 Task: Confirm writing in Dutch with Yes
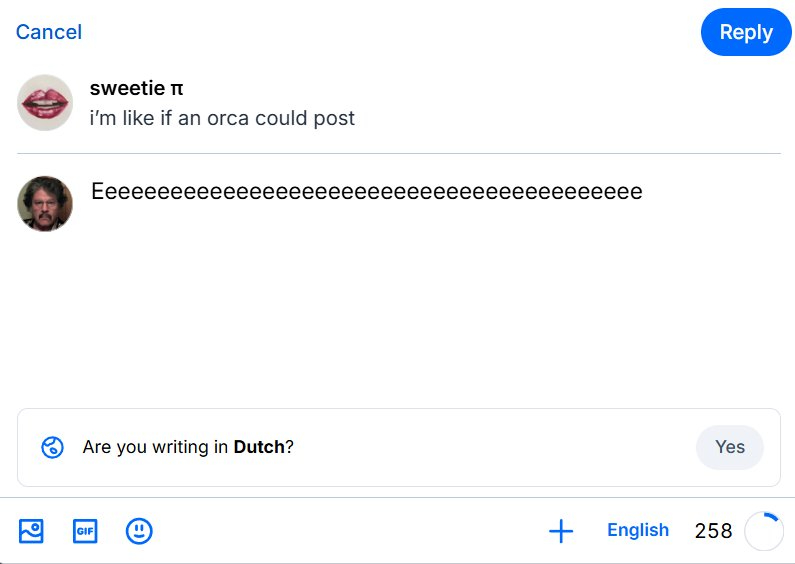729,447
